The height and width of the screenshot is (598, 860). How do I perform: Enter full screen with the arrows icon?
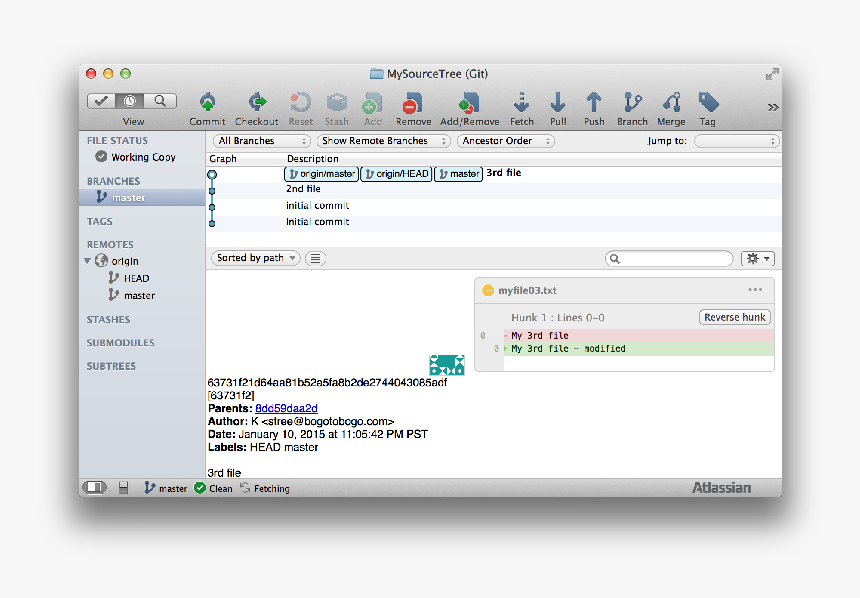point(772,74)
